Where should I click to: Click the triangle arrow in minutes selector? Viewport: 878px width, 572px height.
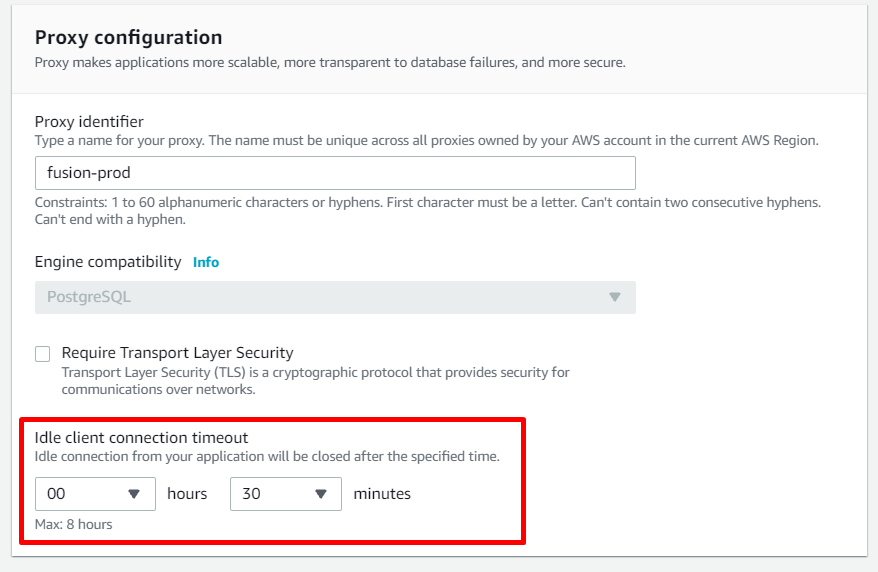320,494
